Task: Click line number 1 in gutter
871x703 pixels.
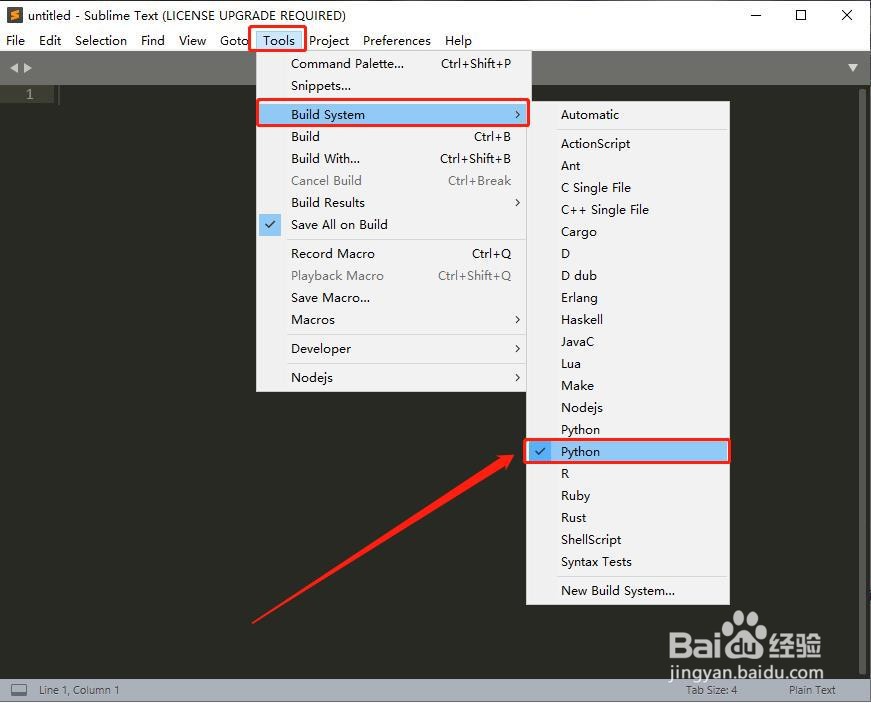Action: point(29,94)
